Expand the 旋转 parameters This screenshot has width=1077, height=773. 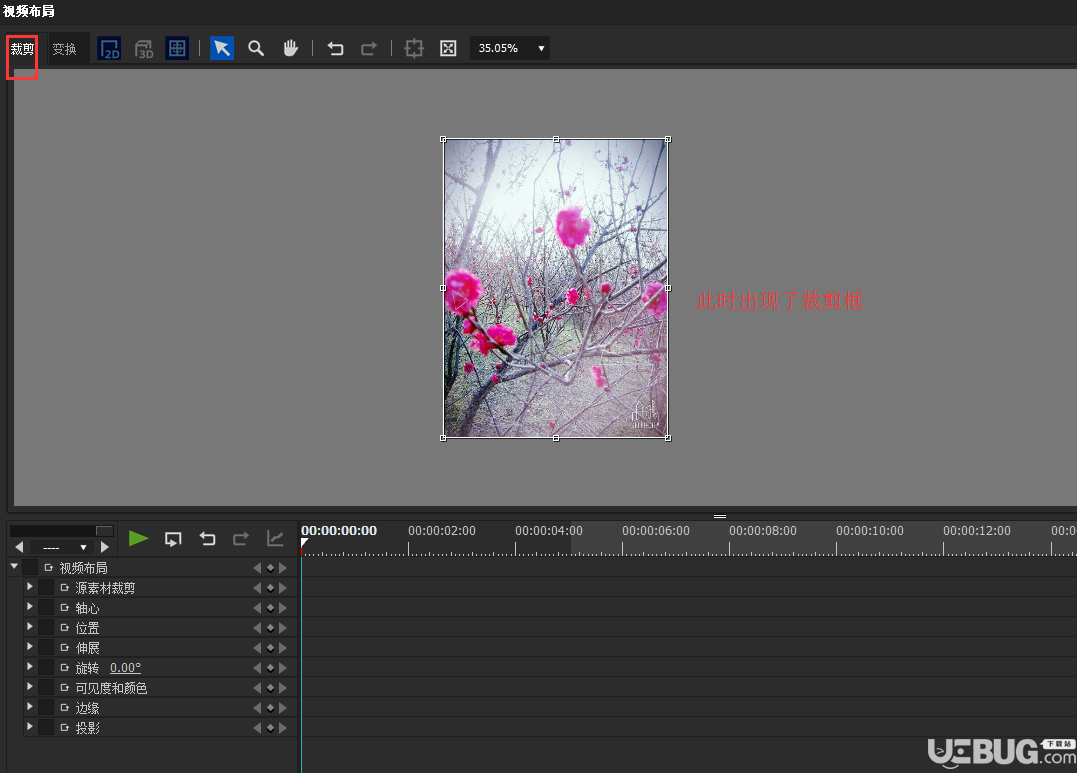tap(30, 666)
